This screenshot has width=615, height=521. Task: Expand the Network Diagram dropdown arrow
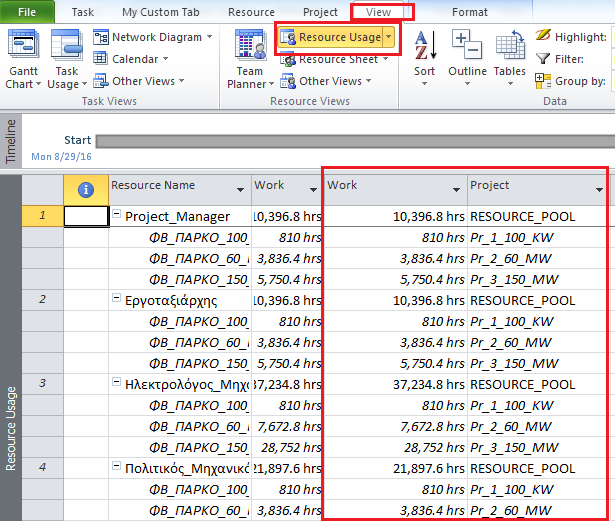click(209, 37)
